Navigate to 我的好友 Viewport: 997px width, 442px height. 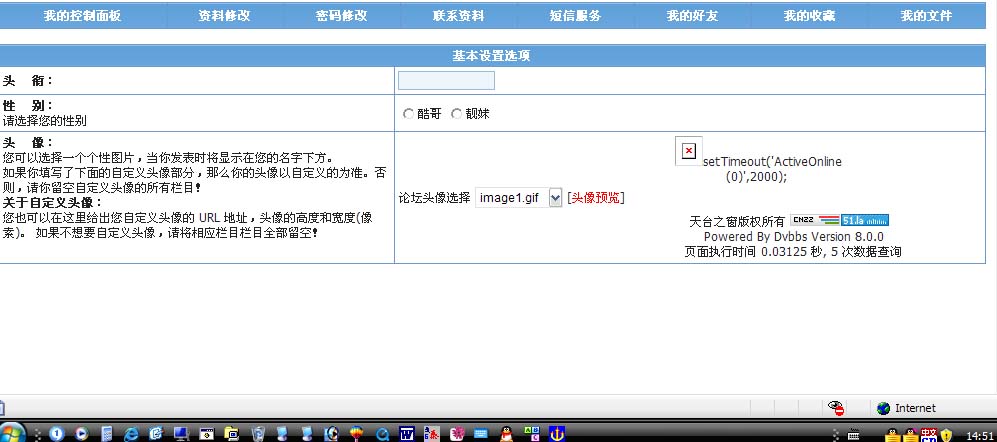[692, 16]
